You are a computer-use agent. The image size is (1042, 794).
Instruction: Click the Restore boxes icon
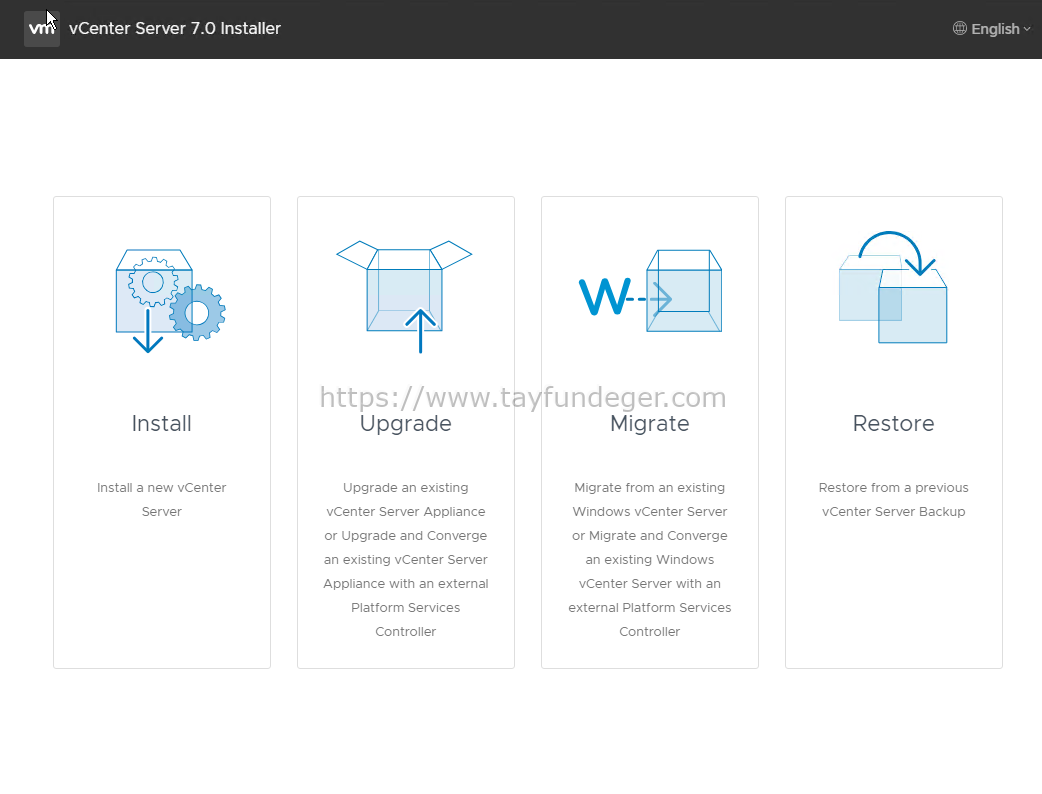(x=893, y=287)
